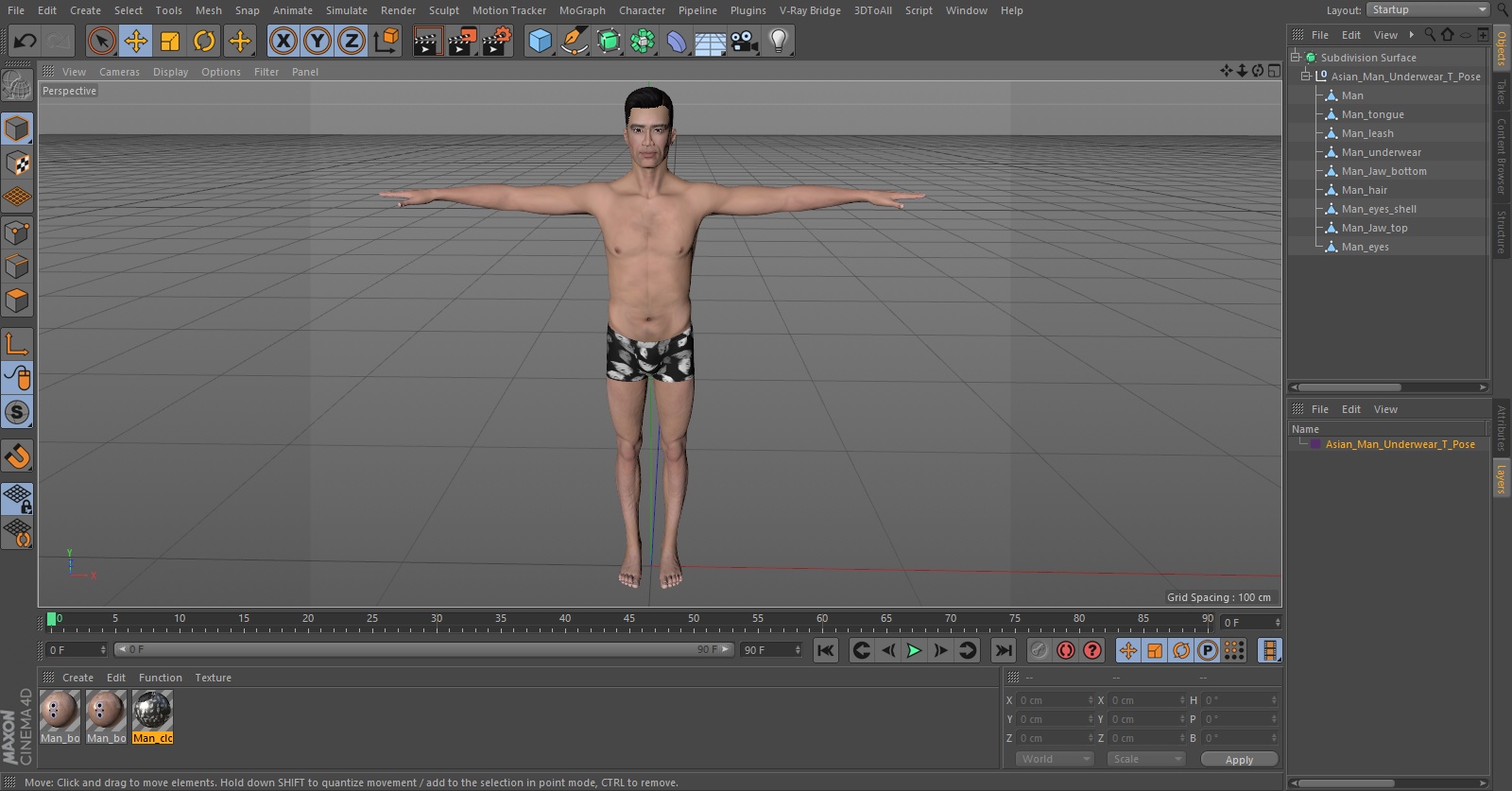Collapse the Subdivision Surface tree node
Image resolution: width=1512 pixels, height=791 pixels.
click(x=1296, y=57)
